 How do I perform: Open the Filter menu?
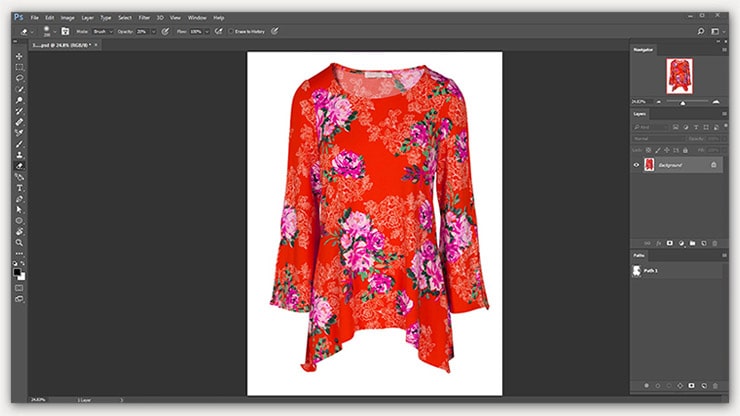tap(144, 17)
